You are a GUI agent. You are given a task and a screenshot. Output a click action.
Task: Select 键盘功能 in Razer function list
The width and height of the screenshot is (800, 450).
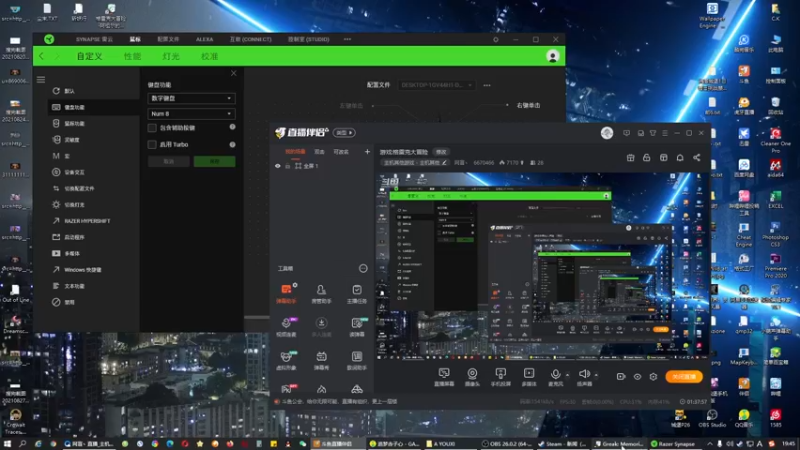pyautogui.click(x=74, y=107)
